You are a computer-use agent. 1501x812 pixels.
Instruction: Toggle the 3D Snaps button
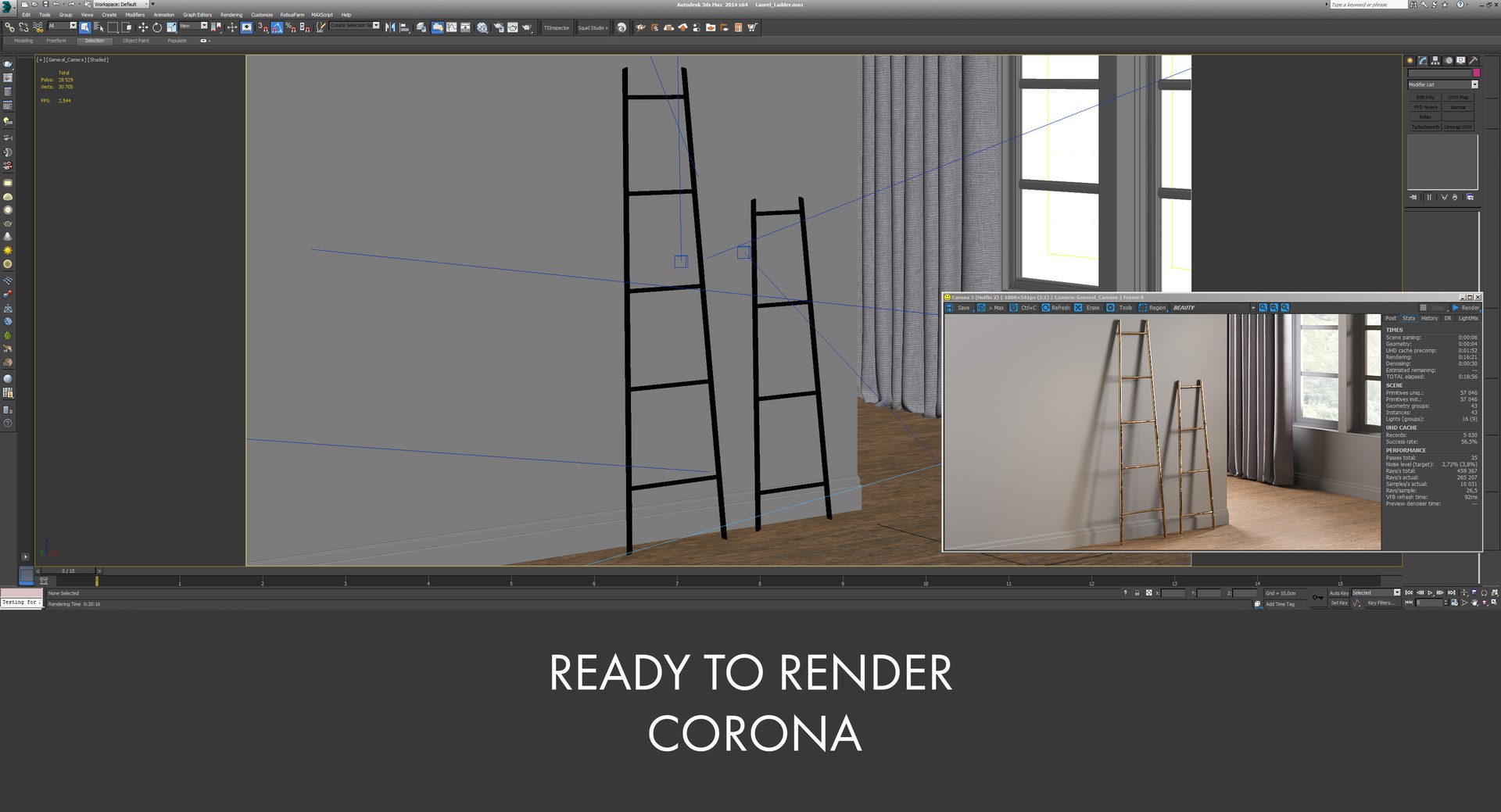click(263, 27)
